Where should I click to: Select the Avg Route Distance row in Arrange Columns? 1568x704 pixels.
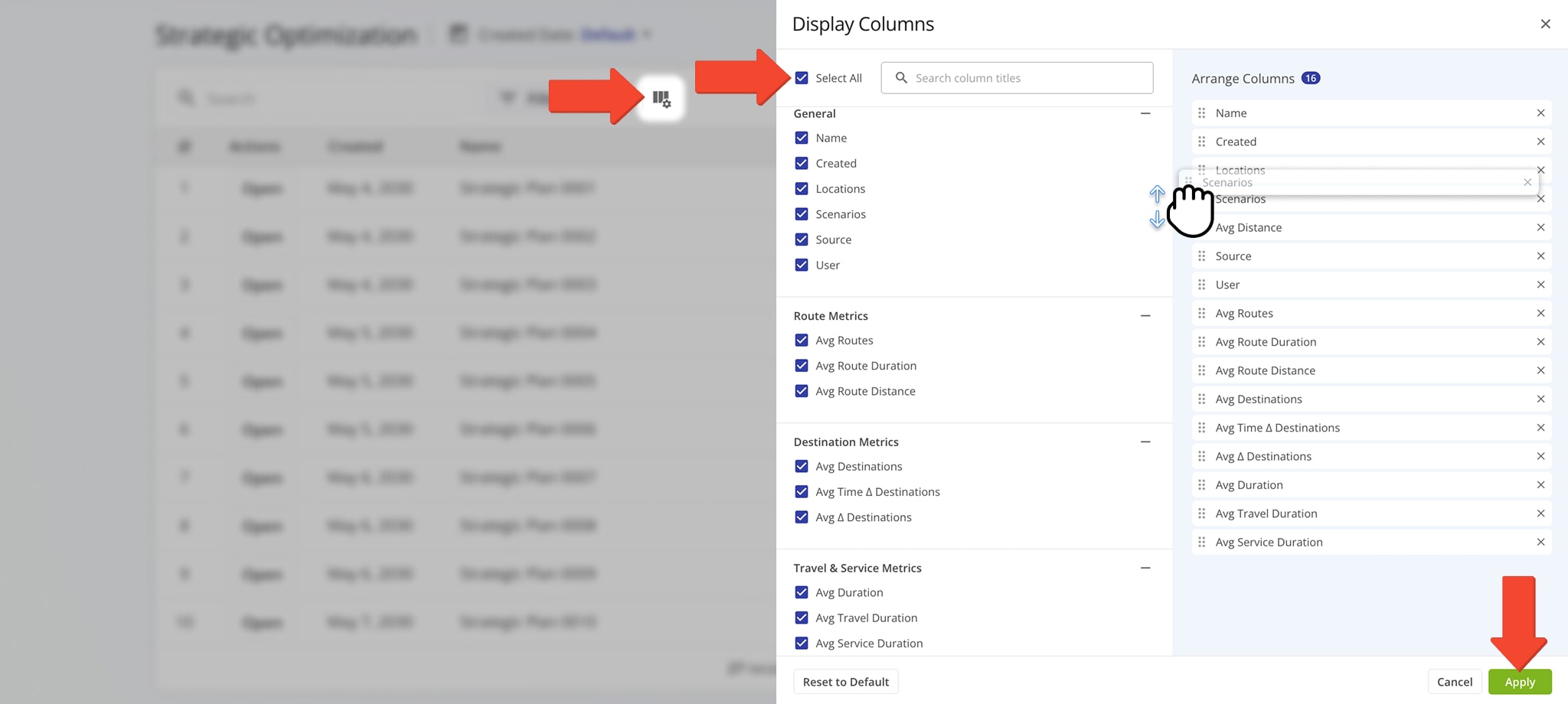point(1371,370)
